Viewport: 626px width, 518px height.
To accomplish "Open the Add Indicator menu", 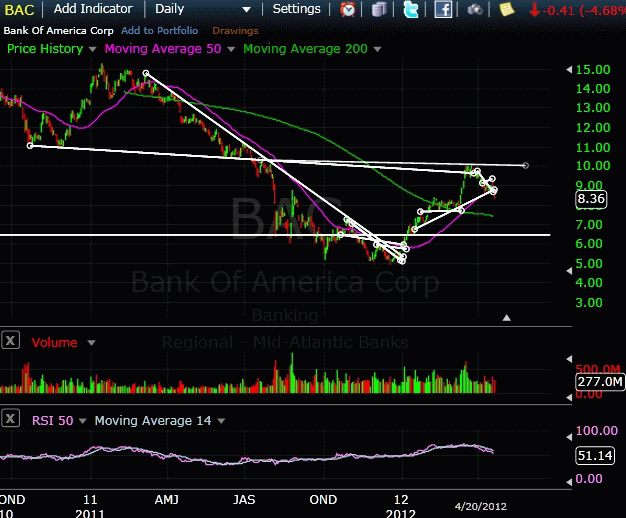I will (92, 9).
